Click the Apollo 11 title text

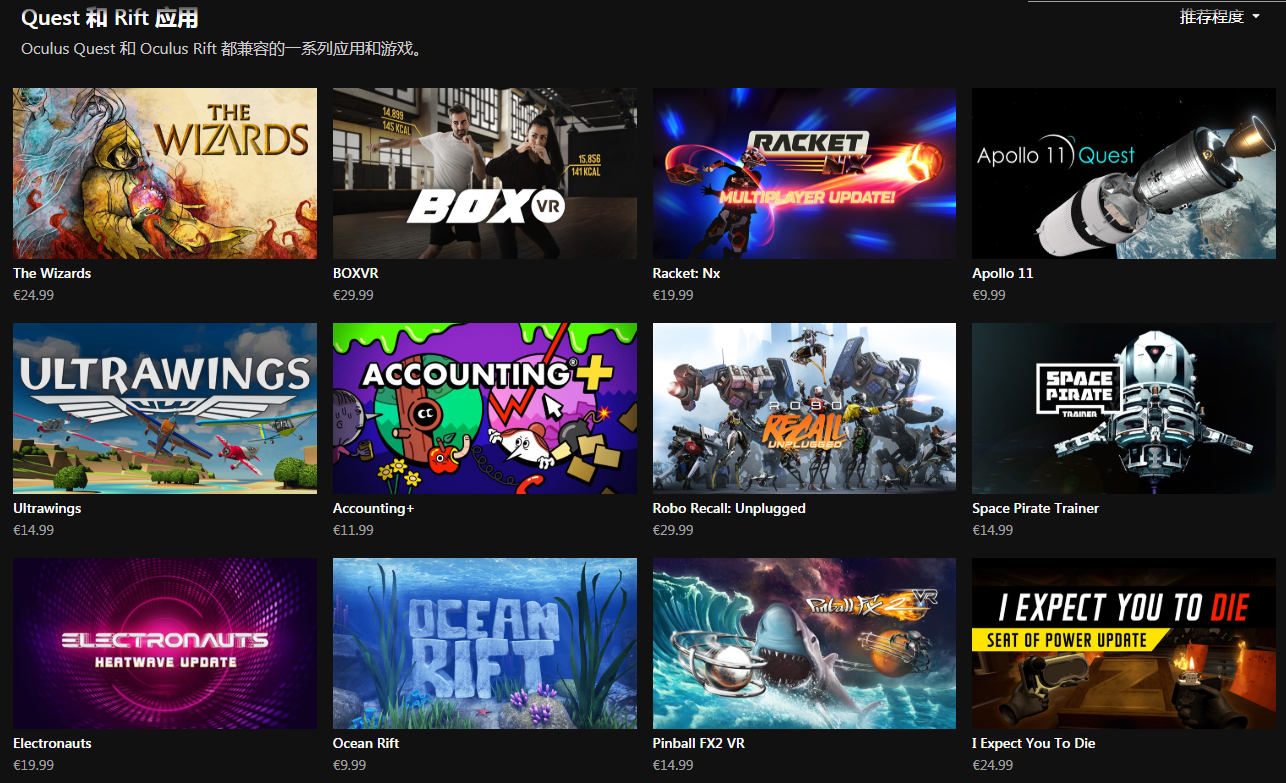1003,273
